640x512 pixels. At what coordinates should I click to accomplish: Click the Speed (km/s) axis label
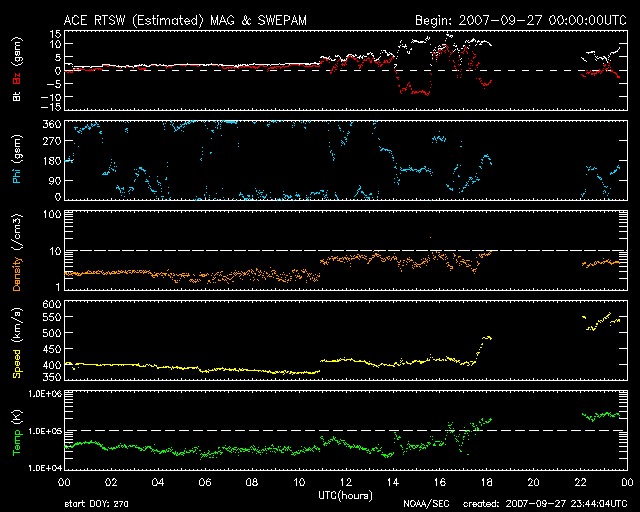pyautogui.click(x=17, y=343)
